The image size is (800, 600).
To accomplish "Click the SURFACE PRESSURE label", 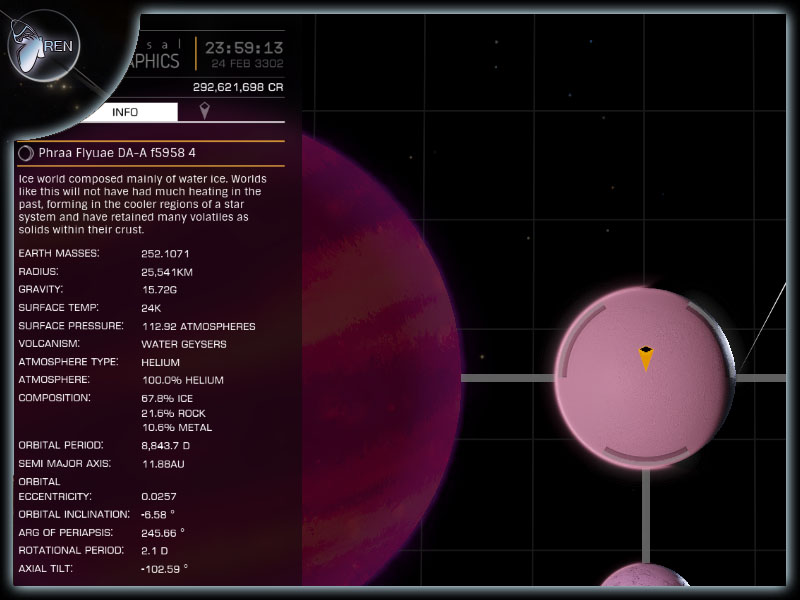I will click(x=71, y=326).
